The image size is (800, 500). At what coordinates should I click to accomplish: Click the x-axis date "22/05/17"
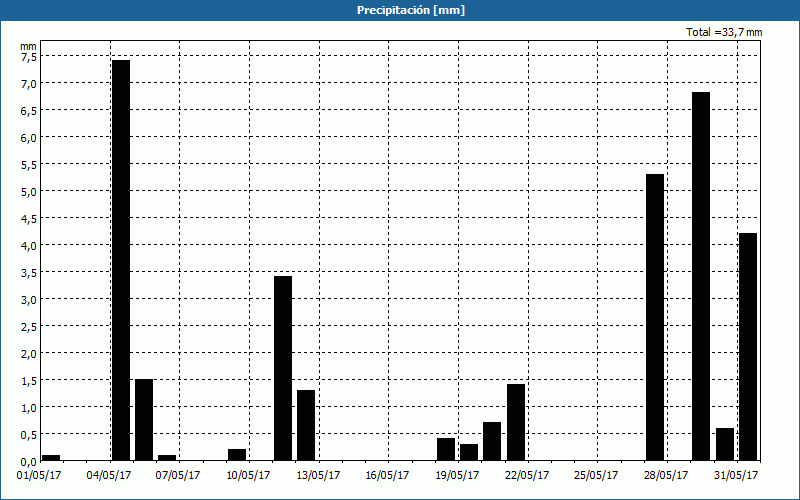click(527, 476)
